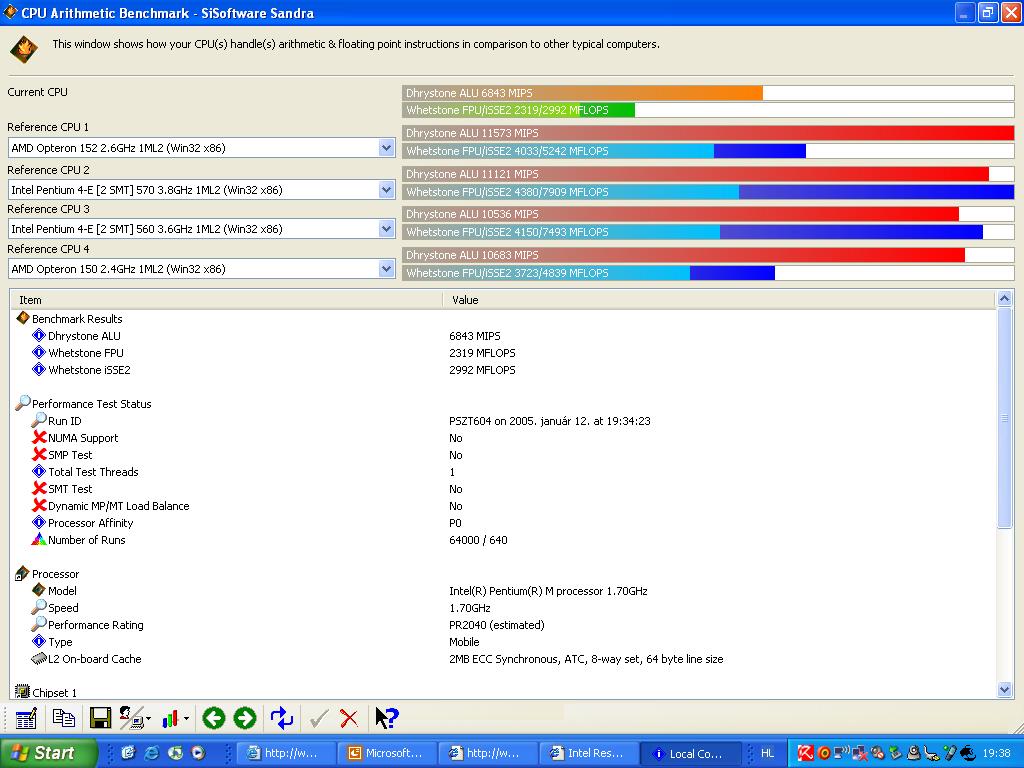Select the Processor section heading

(56, 573)
